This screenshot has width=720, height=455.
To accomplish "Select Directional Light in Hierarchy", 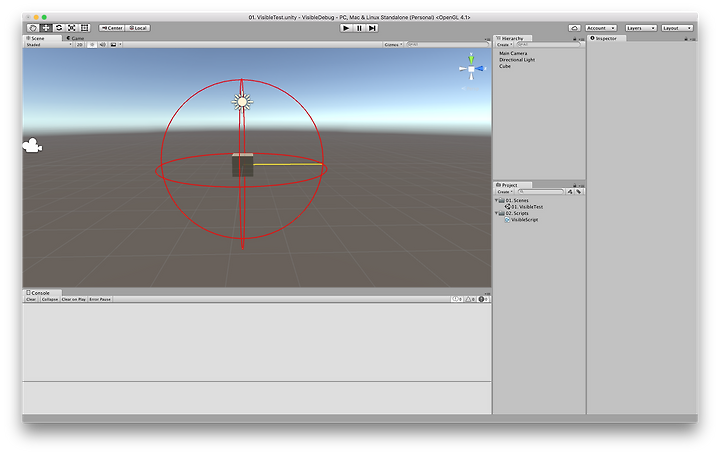I will tap(517, 60).
